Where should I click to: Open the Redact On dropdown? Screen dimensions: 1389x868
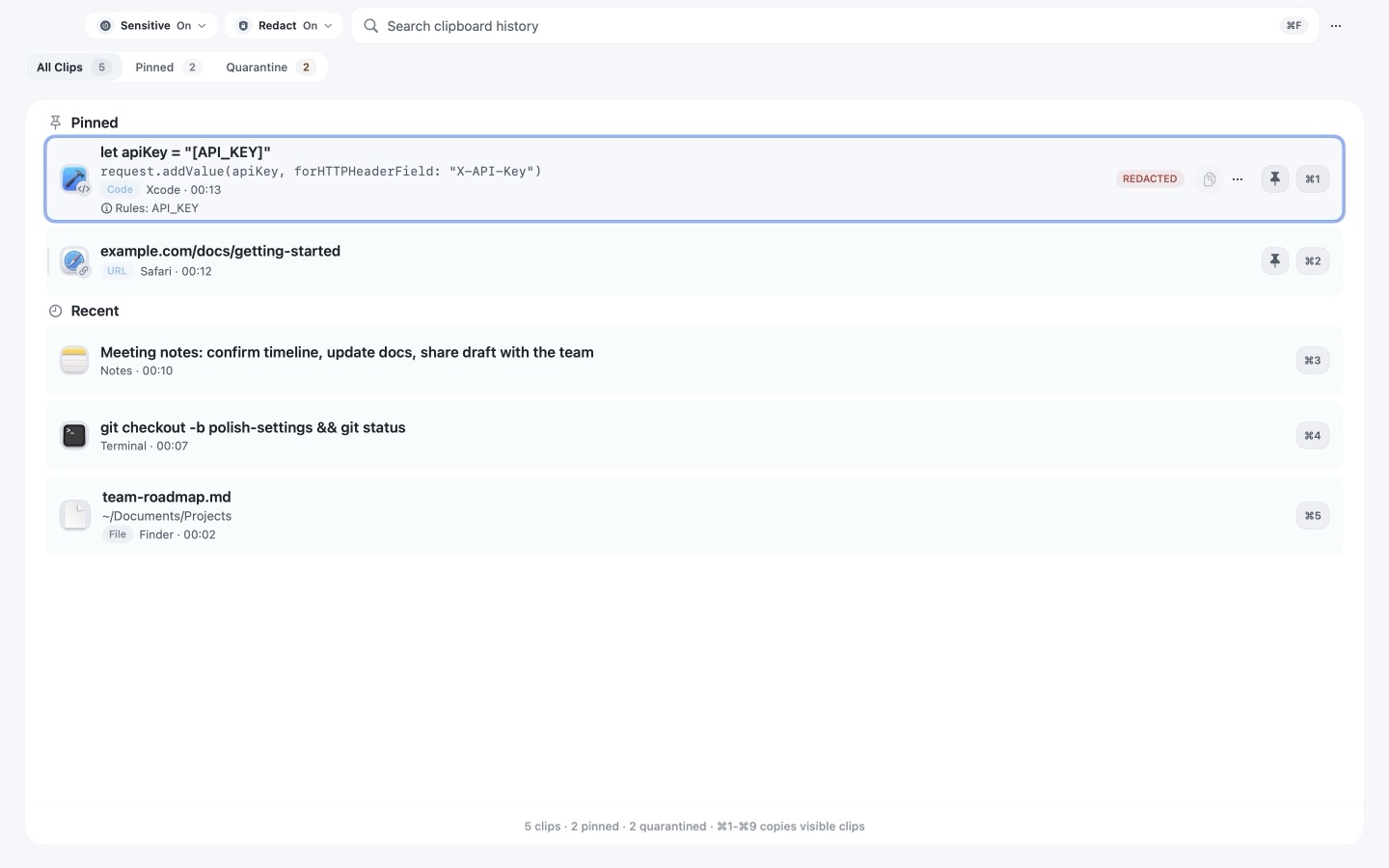tap(284, 26)
